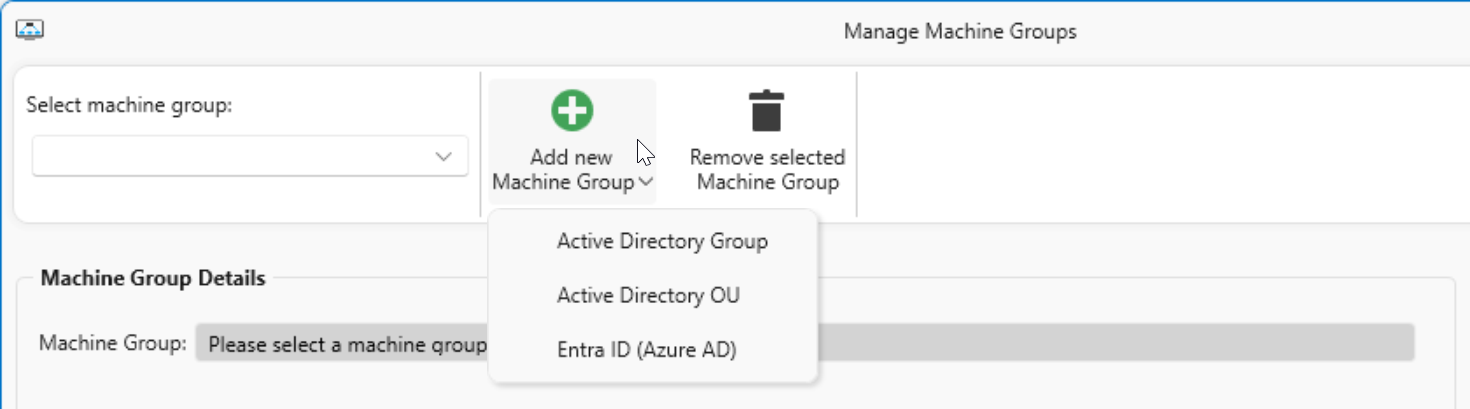Screen dimensions: 1470x409
Task: Click the Machine Group: label
Action: point(113,343)
